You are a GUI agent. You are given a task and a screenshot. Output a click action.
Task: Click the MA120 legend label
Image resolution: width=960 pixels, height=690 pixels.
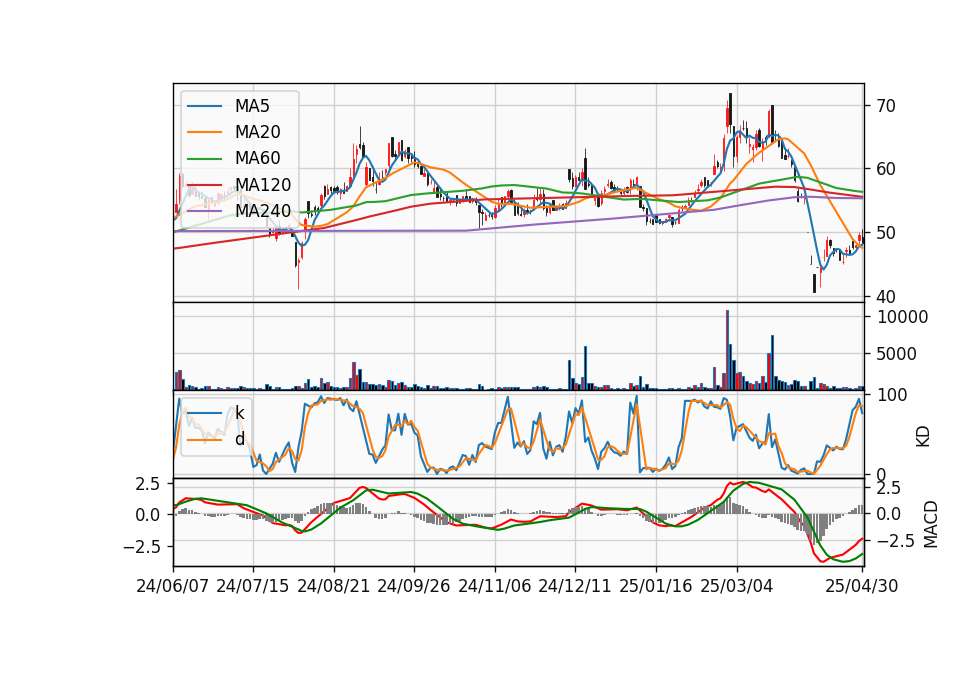click(263, 185)
